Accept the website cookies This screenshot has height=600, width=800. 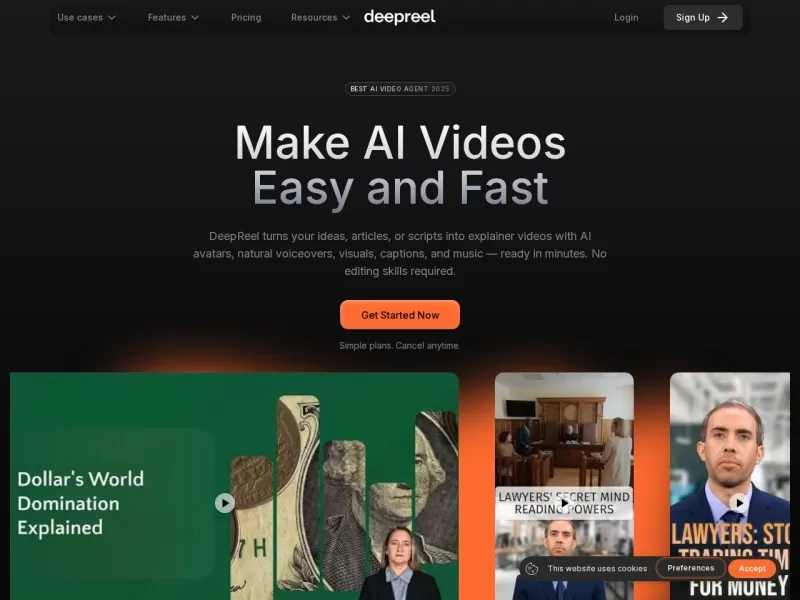coord(752,568)
